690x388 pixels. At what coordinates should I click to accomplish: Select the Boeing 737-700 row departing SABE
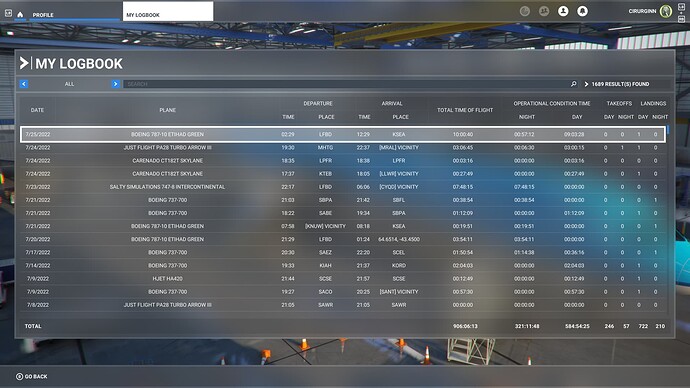tap(343, 213)
